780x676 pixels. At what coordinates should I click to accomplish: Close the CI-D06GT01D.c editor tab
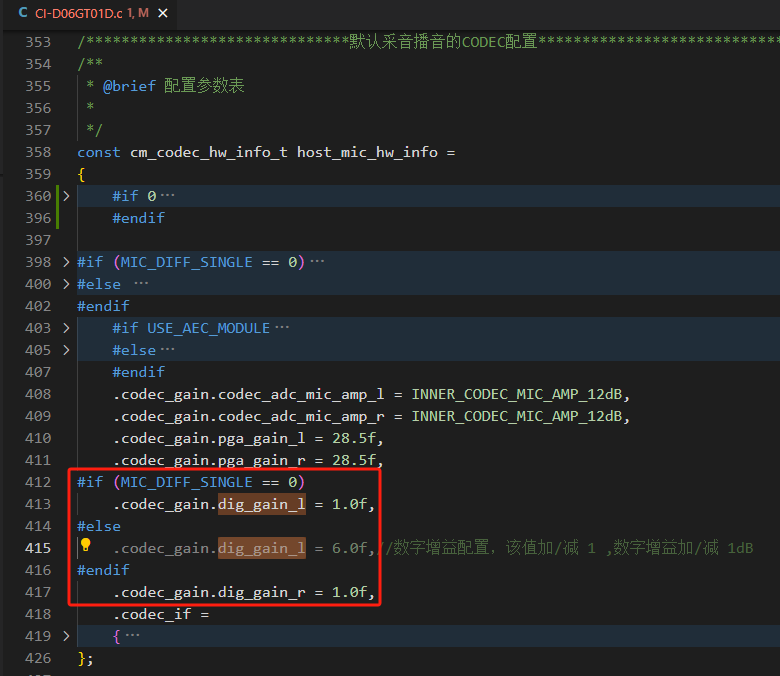pos(163,13)
